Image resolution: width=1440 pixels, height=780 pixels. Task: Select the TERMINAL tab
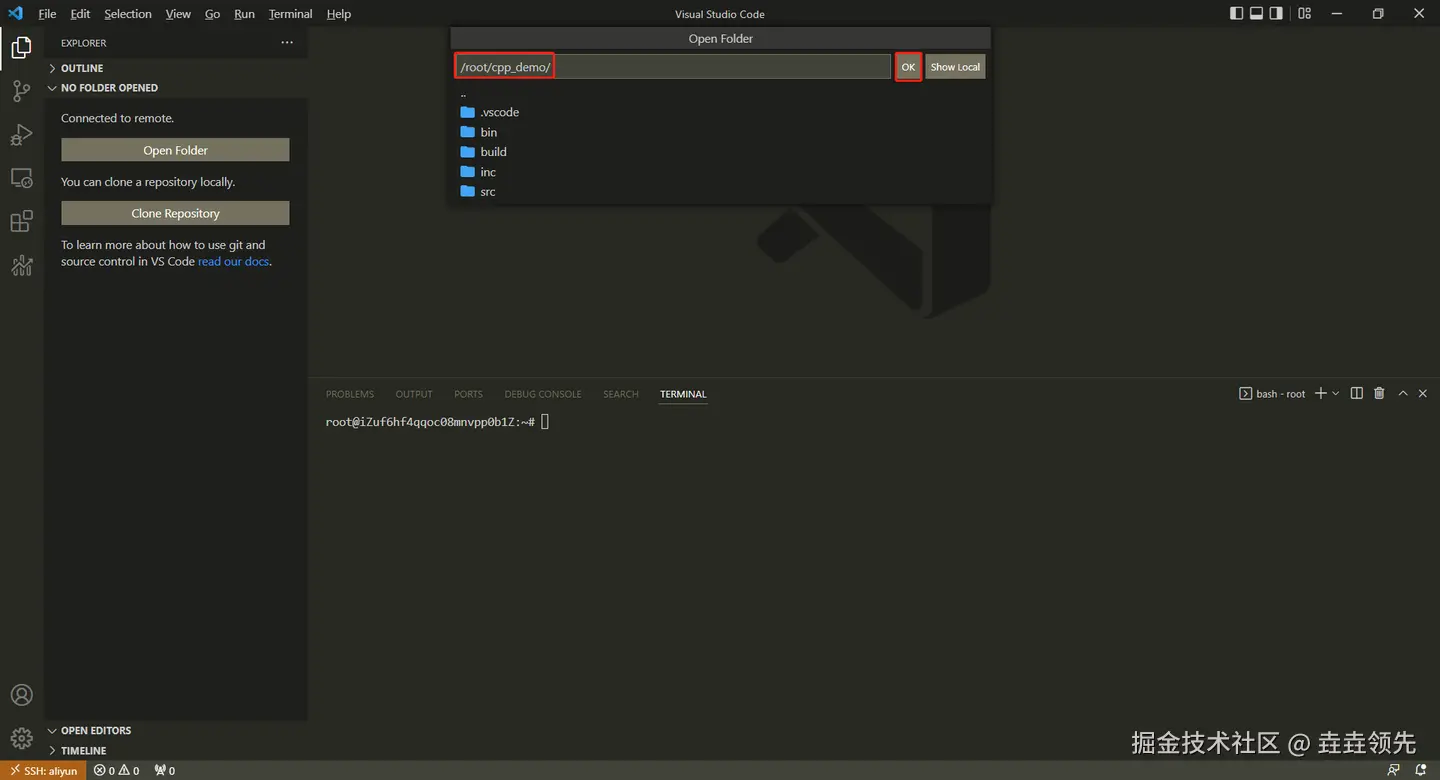coord(683,394)
